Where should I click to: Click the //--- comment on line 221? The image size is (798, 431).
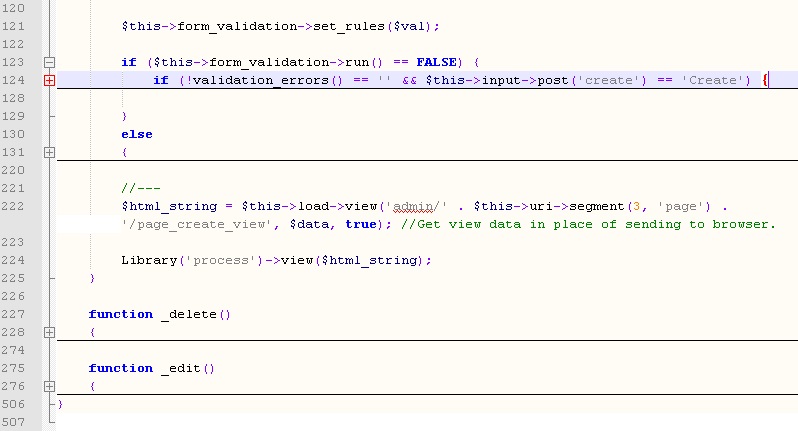coord(141,188)
